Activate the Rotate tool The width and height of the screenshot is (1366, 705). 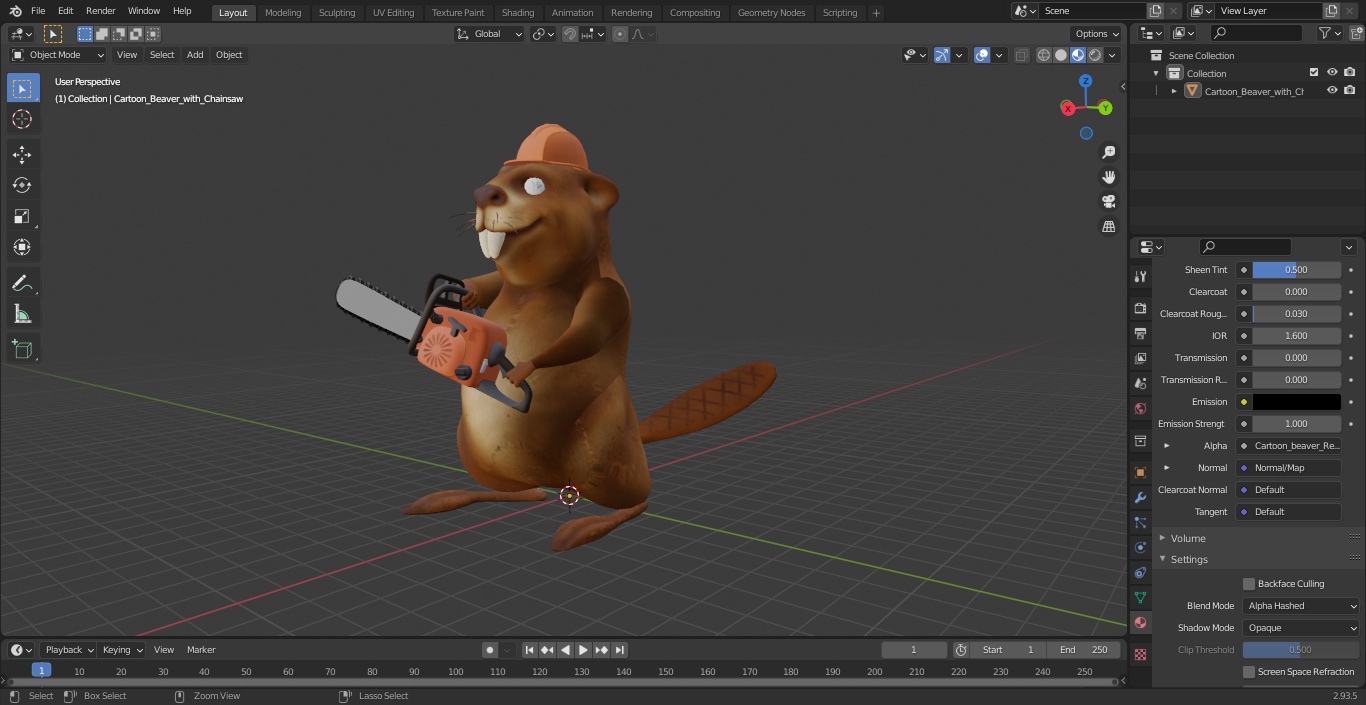point(22,185)
